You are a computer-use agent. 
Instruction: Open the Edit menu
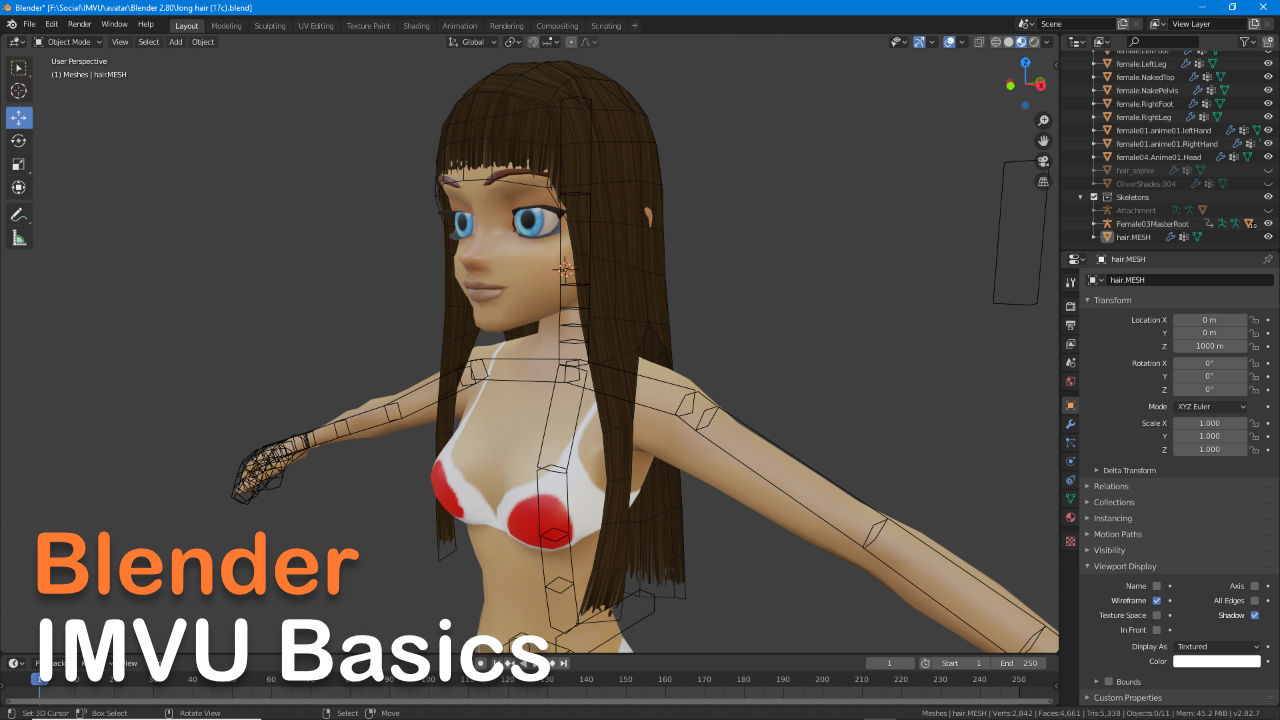pyautogui.click(x=51, y=24)
